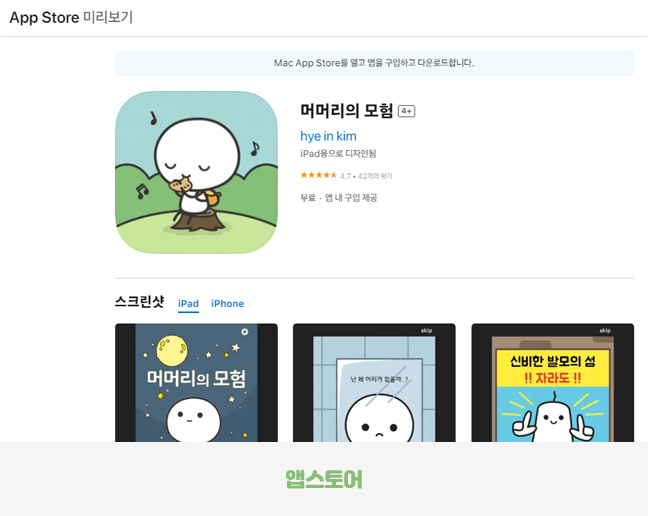
Task: Switch to the iPad screenshots tab
Action: coord(188,304)
